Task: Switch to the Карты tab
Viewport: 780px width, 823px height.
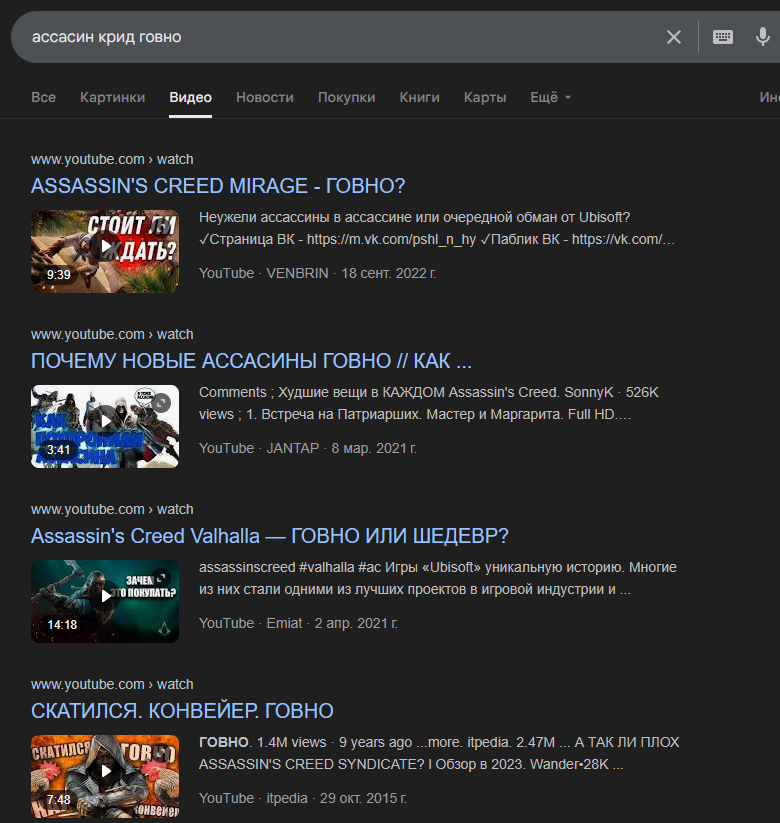Action: 485,97
